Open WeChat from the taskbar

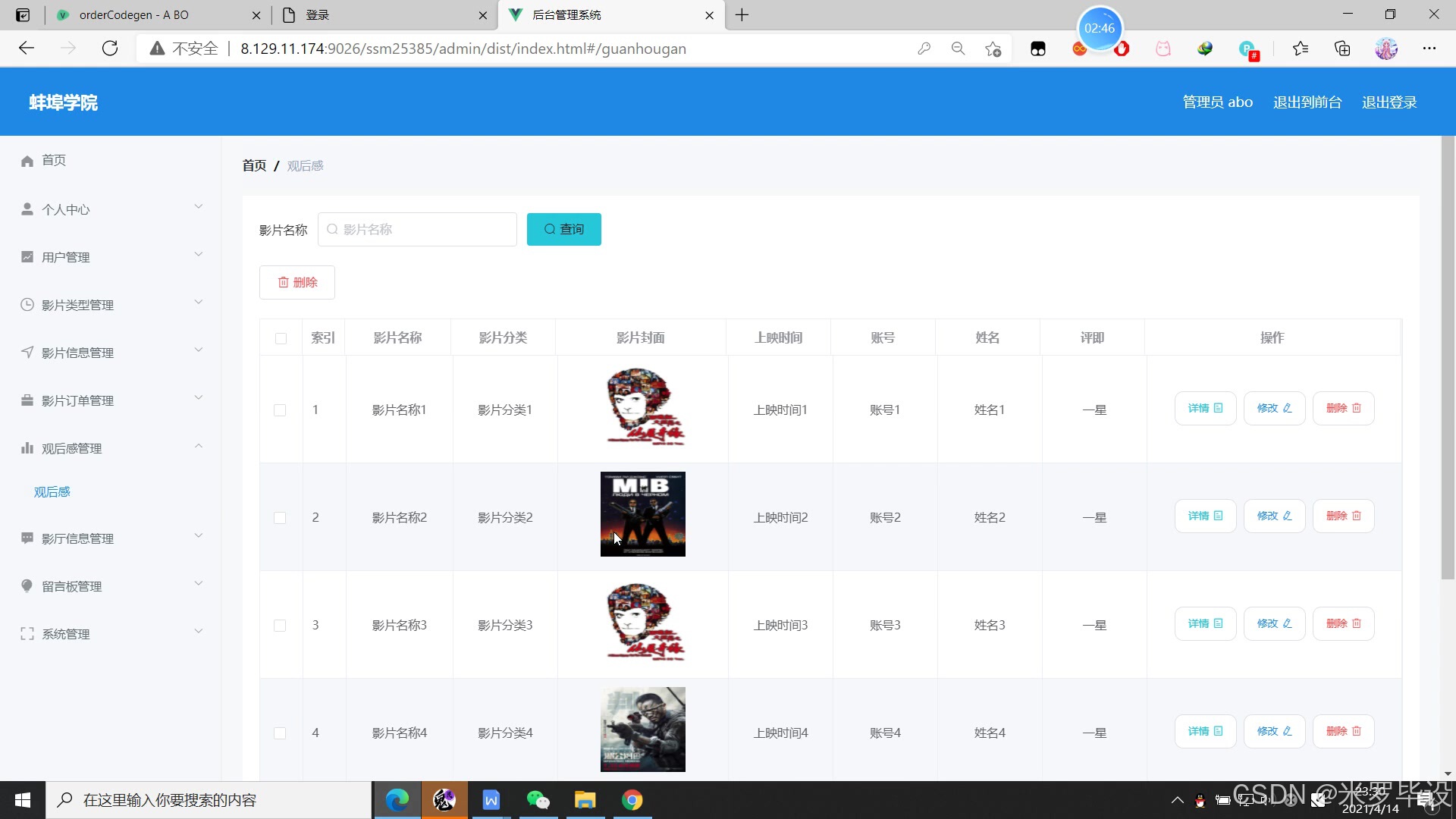tap(538, 800)
